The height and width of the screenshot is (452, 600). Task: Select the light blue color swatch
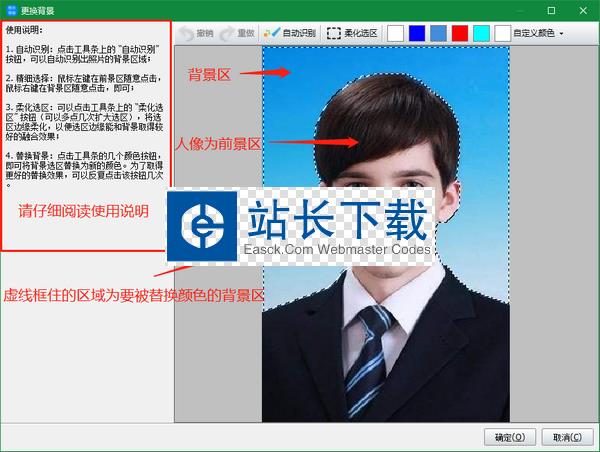click(438, 33)
